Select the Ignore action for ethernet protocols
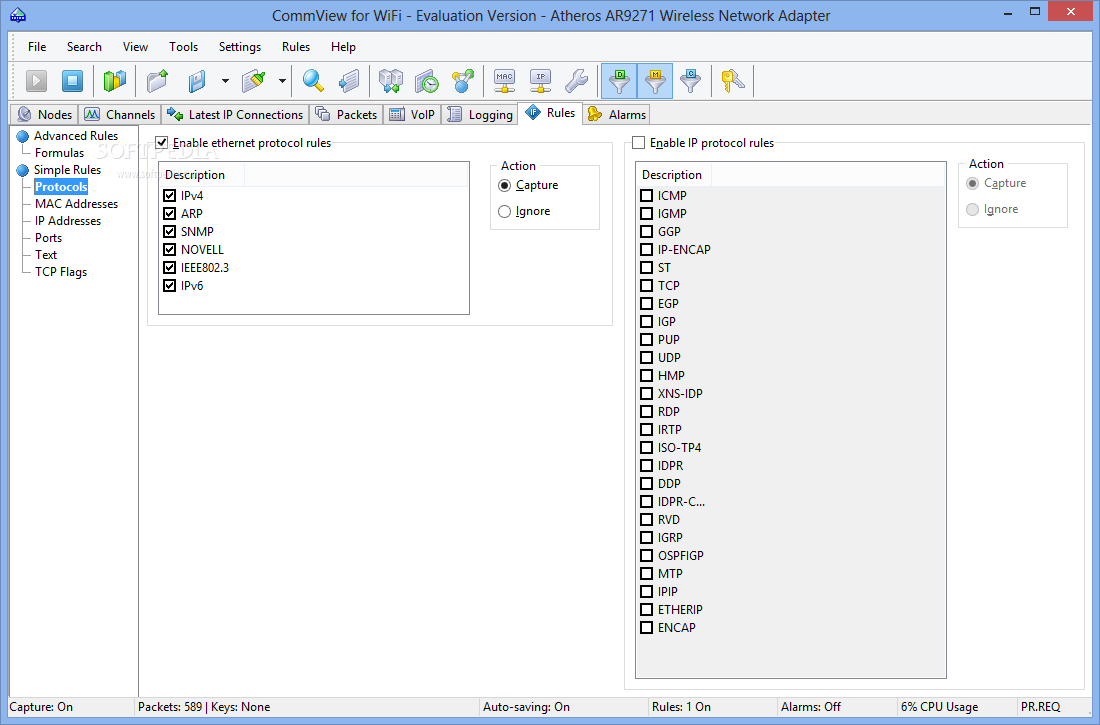Screen dimensions: 1100x725 point(504,211)
